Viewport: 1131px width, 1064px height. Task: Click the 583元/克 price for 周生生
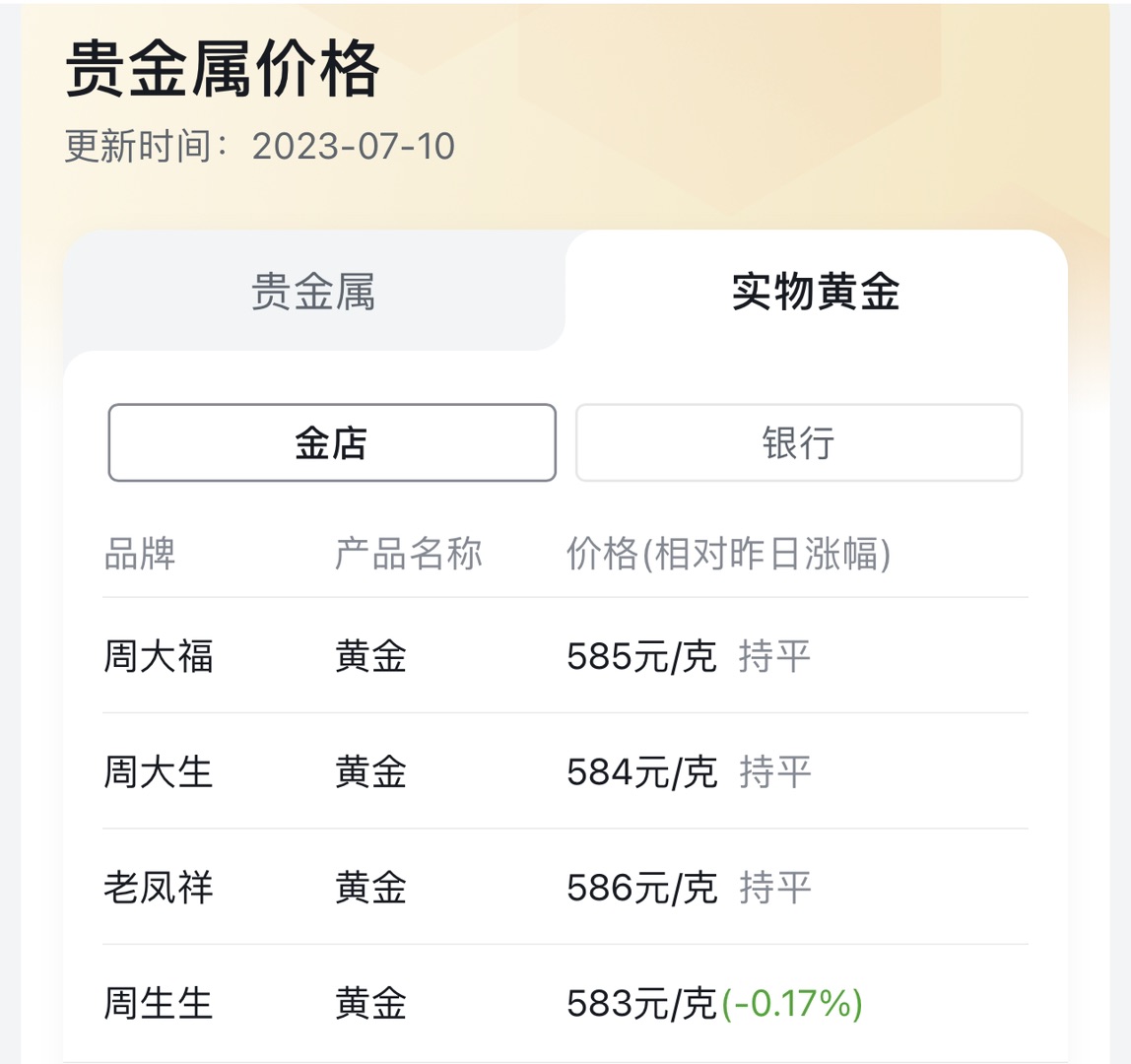tap(641, 1003)
